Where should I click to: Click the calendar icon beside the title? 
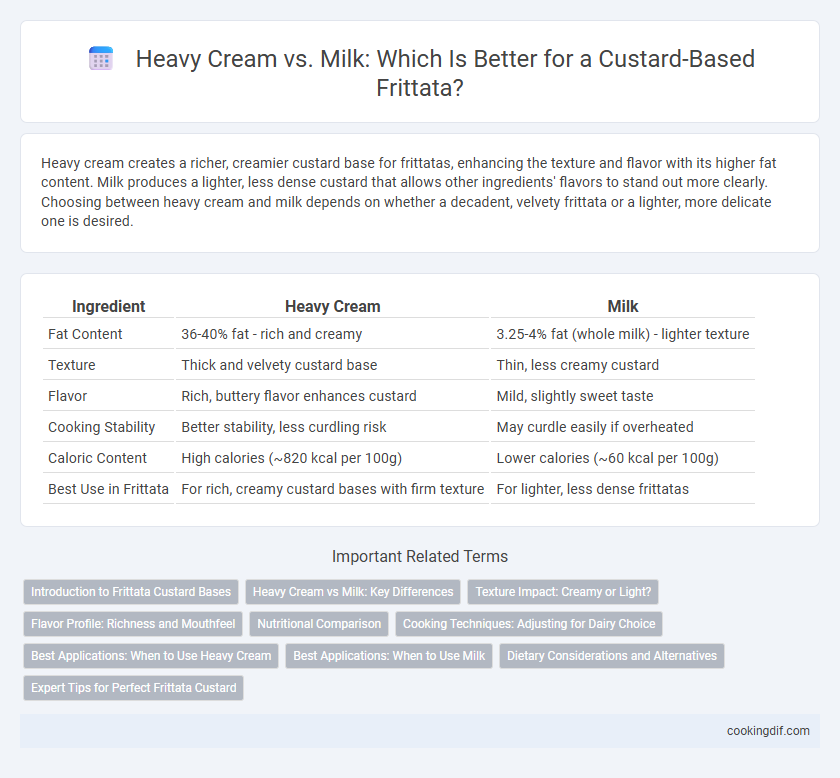(x=101, y=58)
